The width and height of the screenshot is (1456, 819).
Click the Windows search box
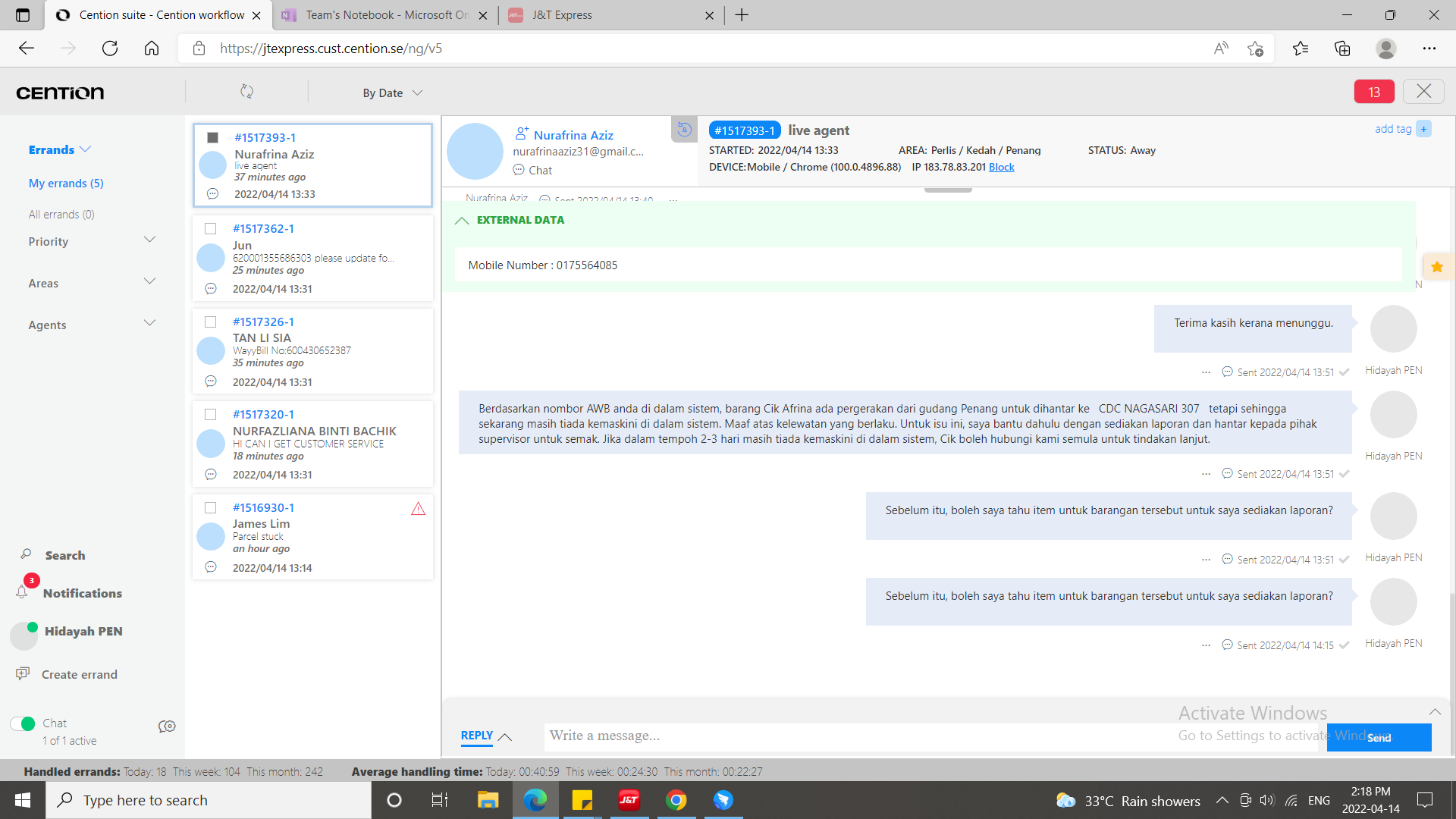(209, 800)
